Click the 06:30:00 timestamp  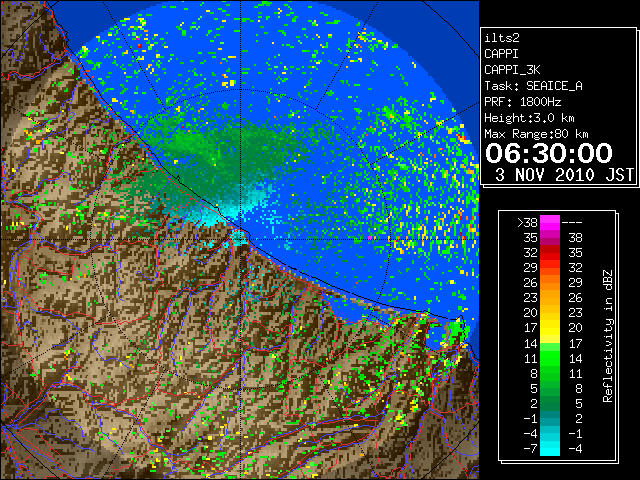(549, 153)
